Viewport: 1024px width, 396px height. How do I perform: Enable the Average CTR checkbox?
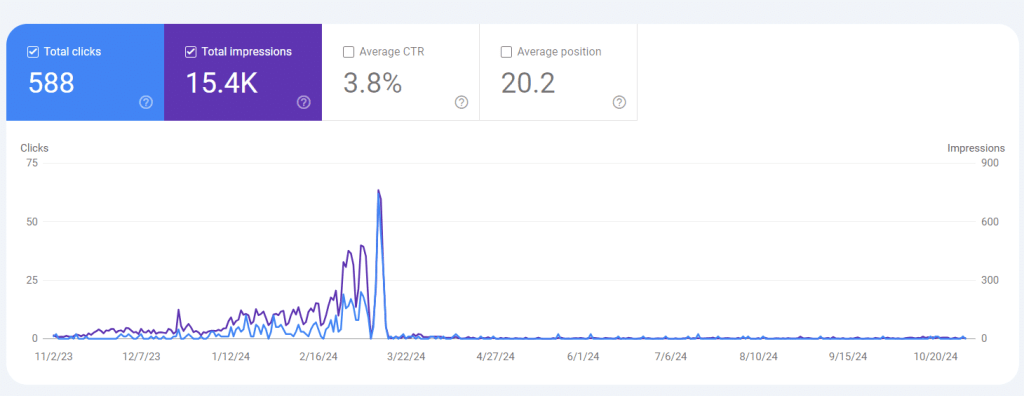tap(349, 52)
